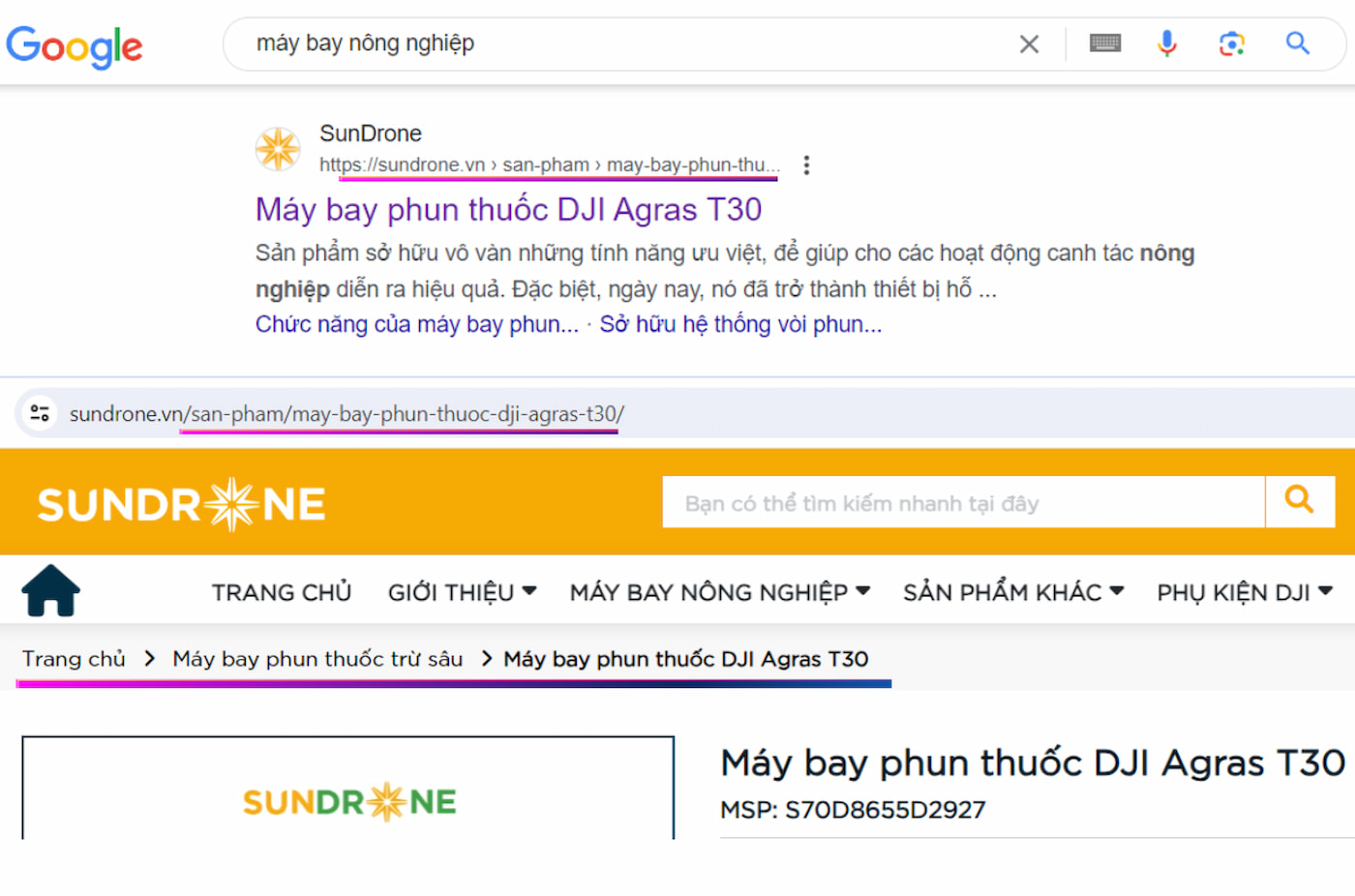
Task: Start voice search with microphone icon
Action: tap(1166, 44)
